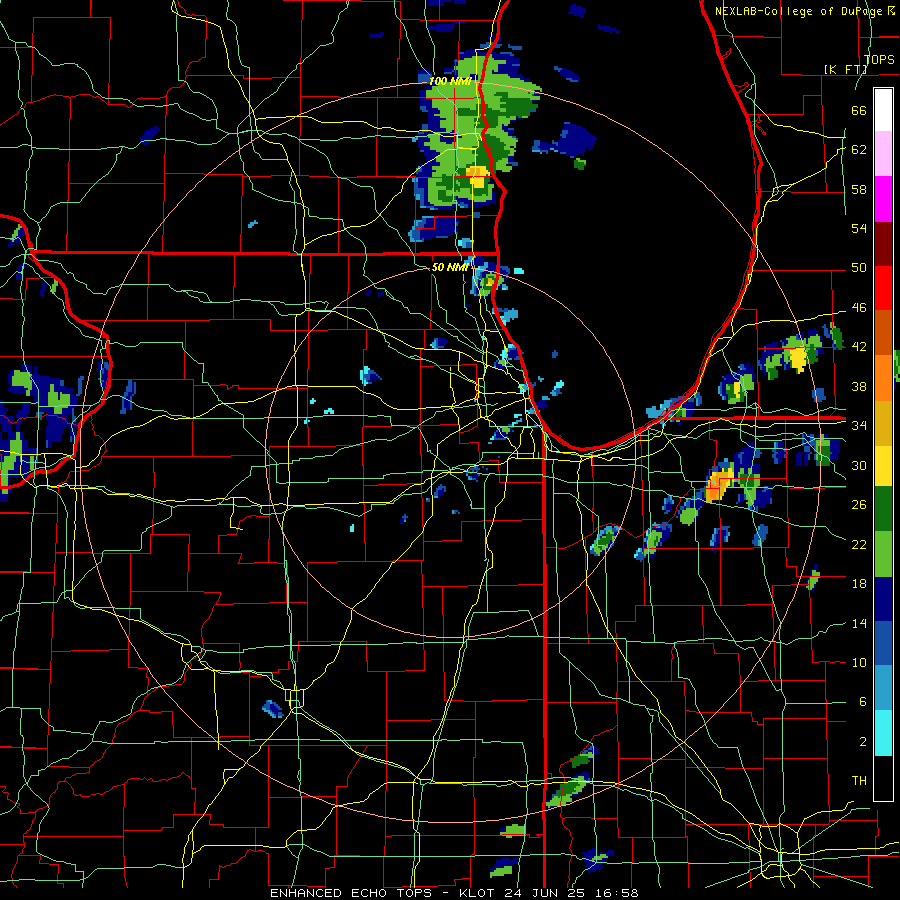Select the 66 value in the legend

[859, 110]
